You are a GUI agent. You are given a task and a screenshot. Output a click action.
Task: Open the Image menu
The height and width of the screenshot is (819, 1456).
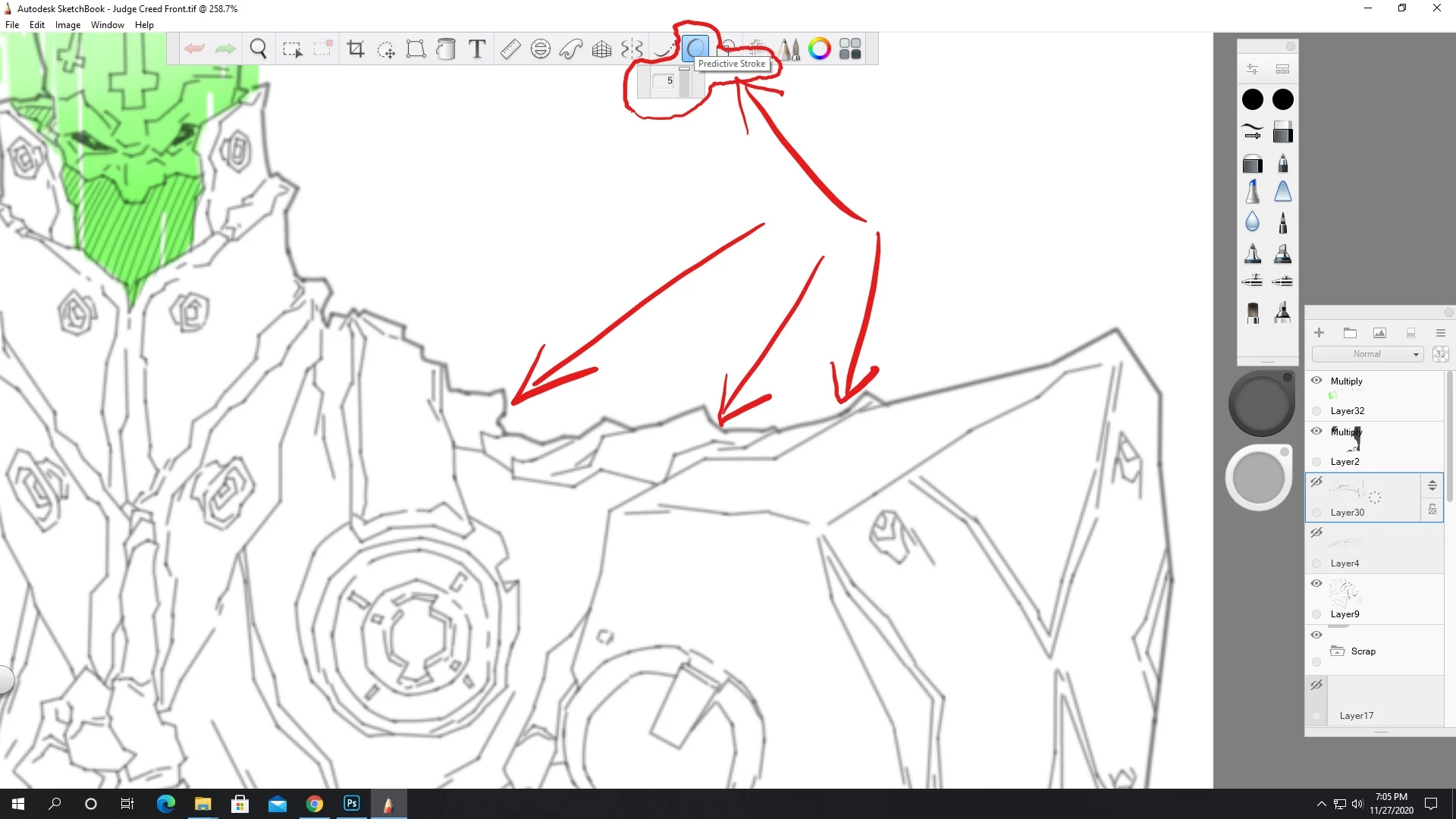[x=67, y=25]
